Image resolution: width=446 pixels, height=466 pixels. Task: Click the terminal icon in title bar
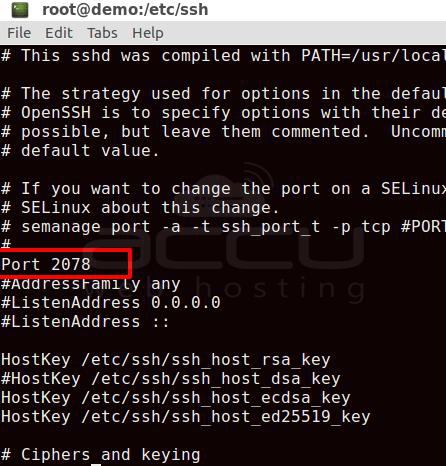click(20, 10)
